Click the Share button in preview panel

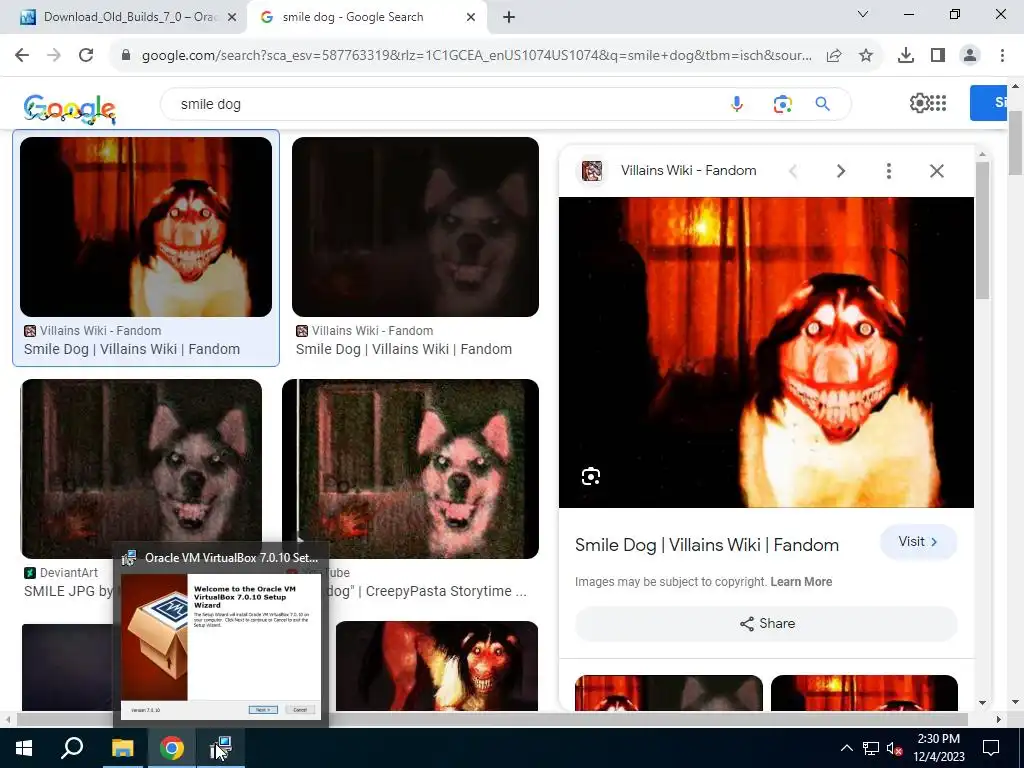pyautogui.click(x=767, y=624)
